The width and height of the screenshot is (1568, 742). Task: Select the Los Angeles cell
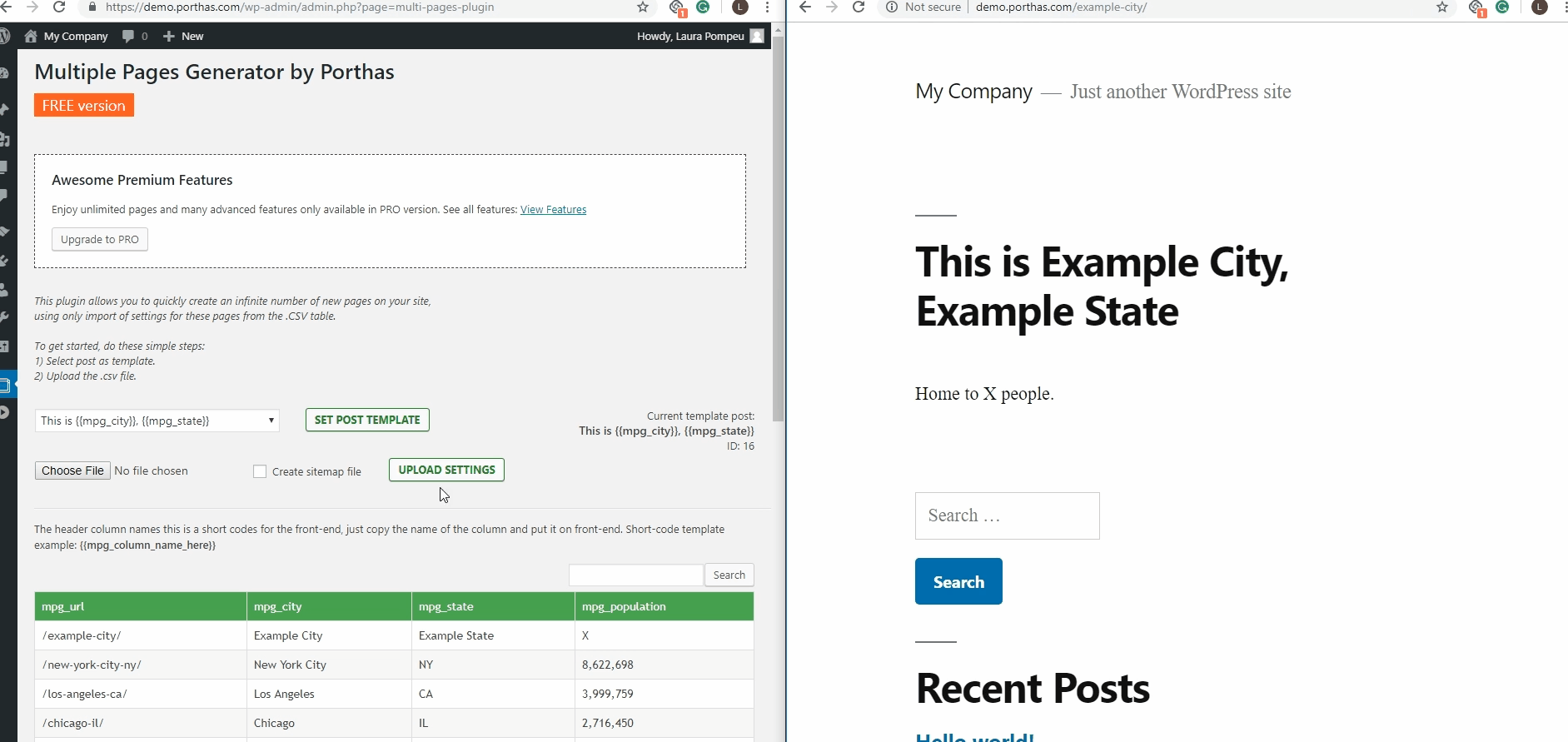(x=329, y=694)
